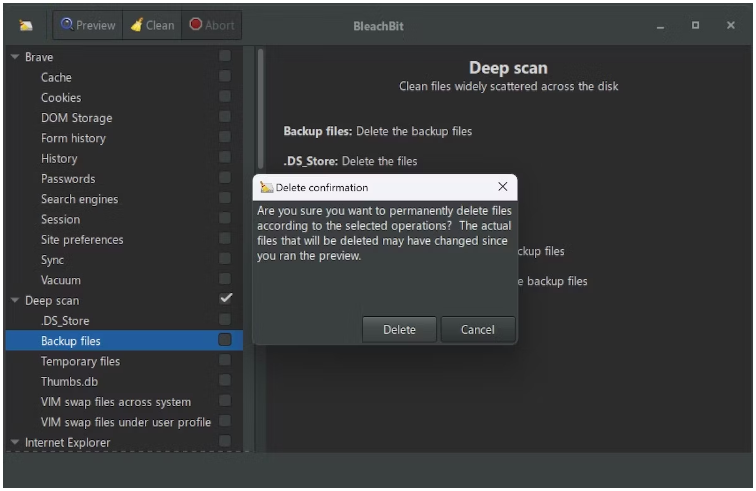The width and height of the screenshot is (756, 491).
Task: Click the red Abort toolbar button
Action: pyautogui.click(x=211, y=25)
